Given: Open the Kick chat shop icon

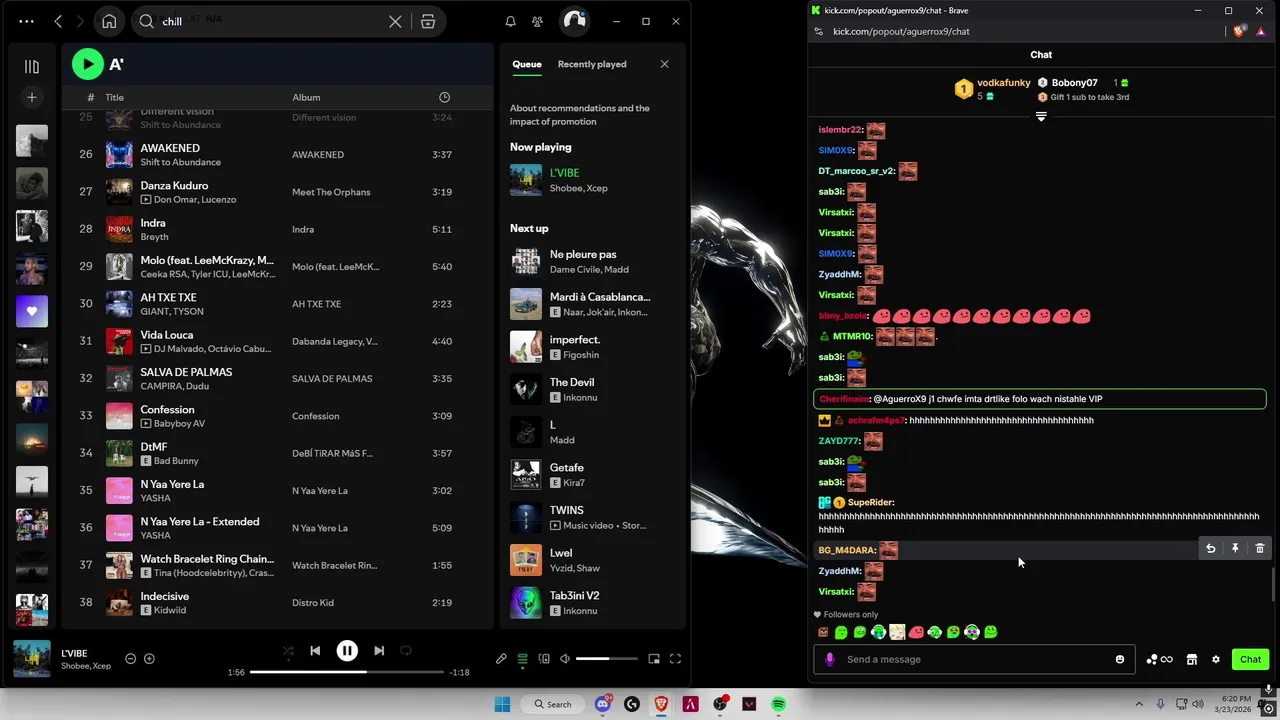Looking at the screenshot, I should coord(1191,659).
